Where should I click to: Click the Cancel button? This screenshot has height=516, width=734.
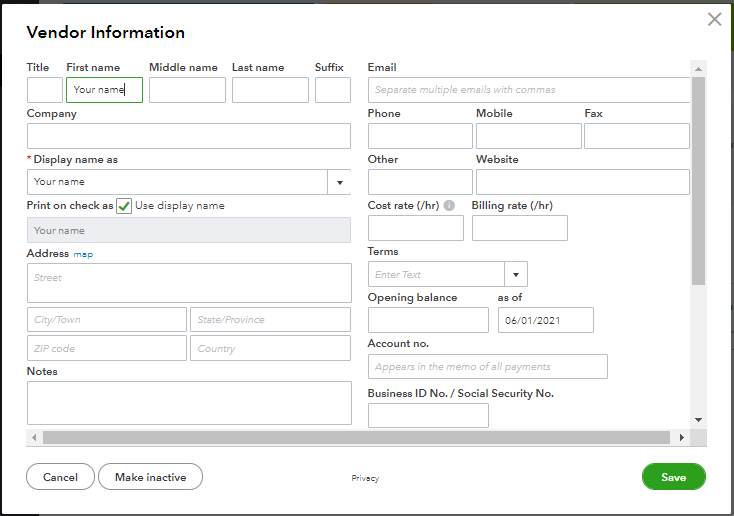tap(60, 477)
